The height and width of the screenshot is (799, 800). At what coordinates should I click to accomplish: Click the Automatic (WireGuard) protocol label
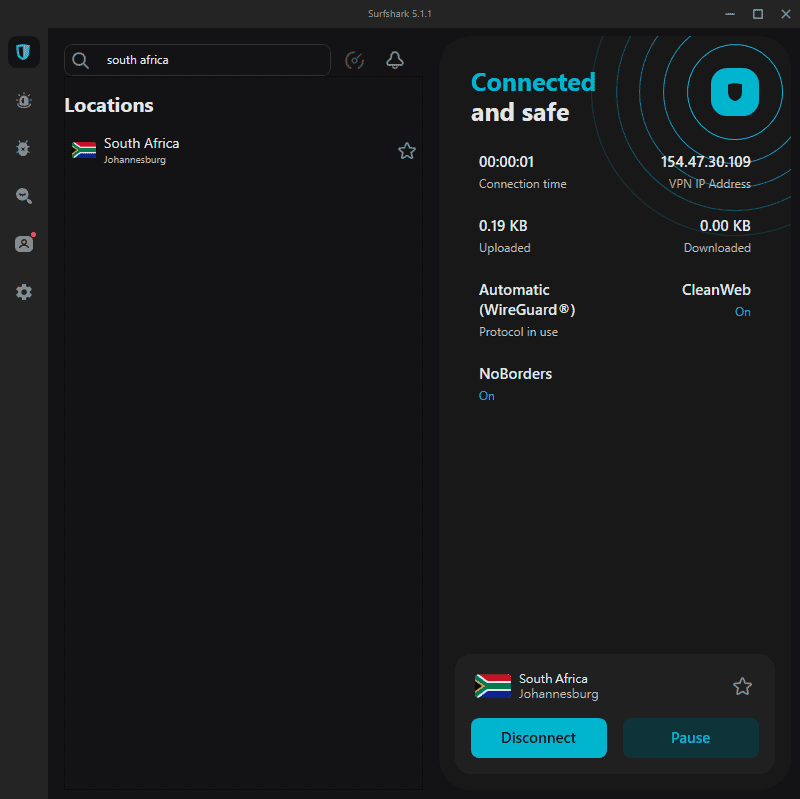tap(527, 300)
